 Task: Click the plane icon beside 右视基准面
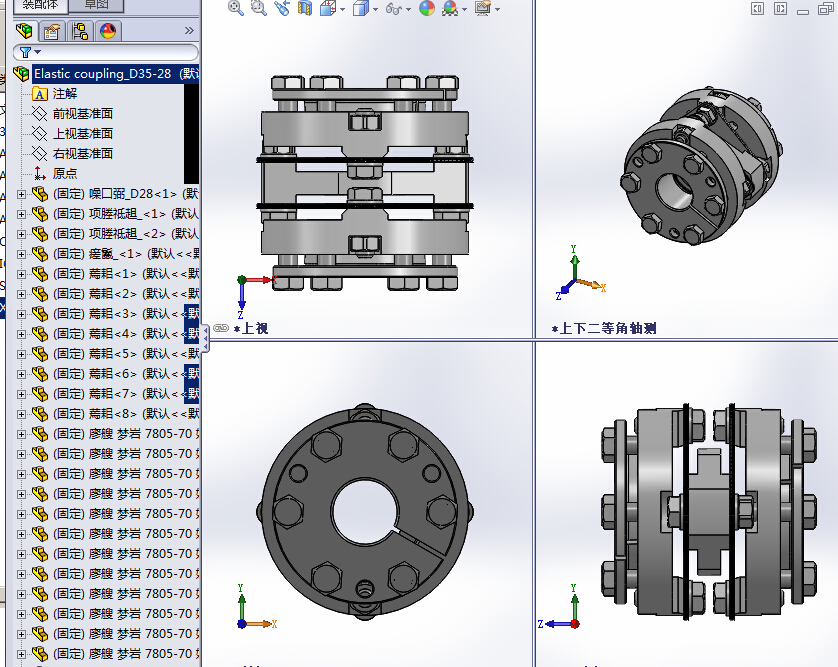coord(40,154)
